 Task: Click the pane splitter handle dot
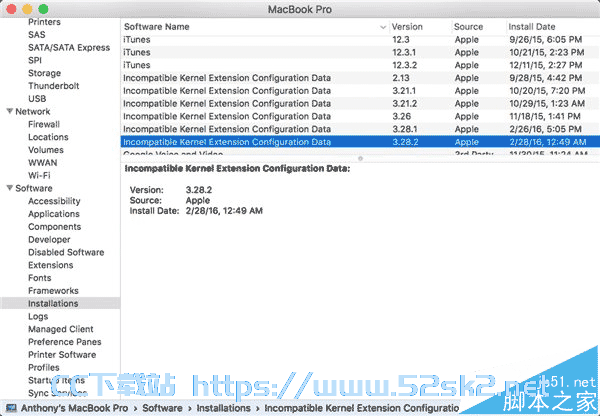tap(360, 158)
